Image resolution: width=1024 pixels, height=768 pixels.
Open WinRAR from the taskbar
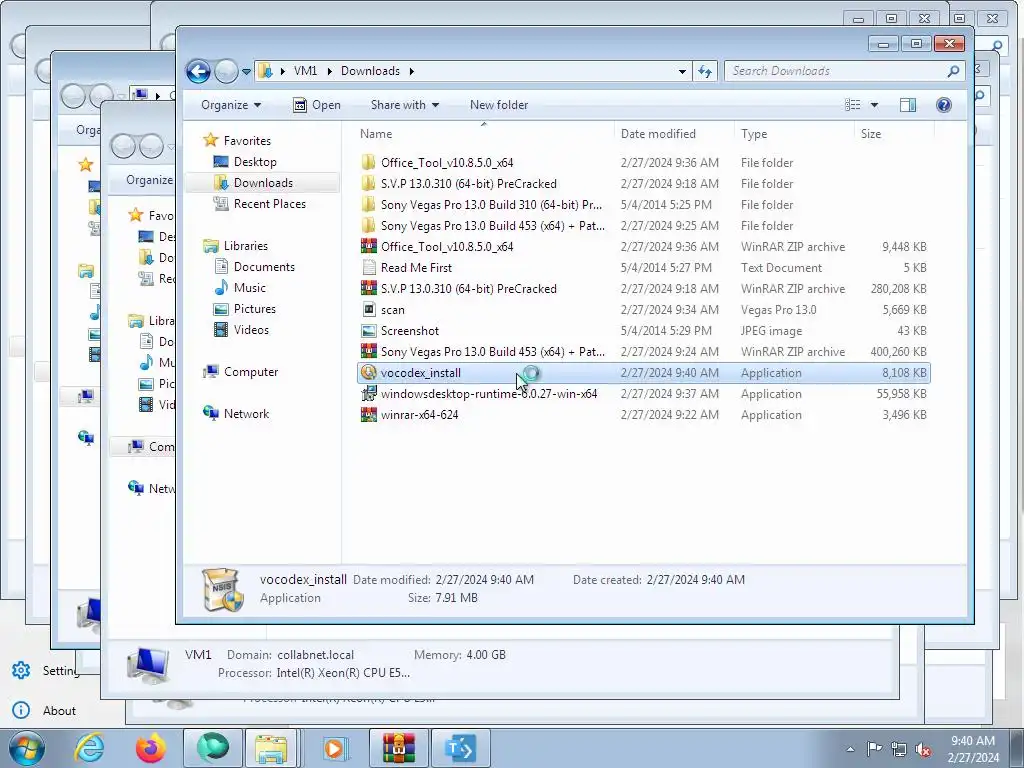(398, 748)
